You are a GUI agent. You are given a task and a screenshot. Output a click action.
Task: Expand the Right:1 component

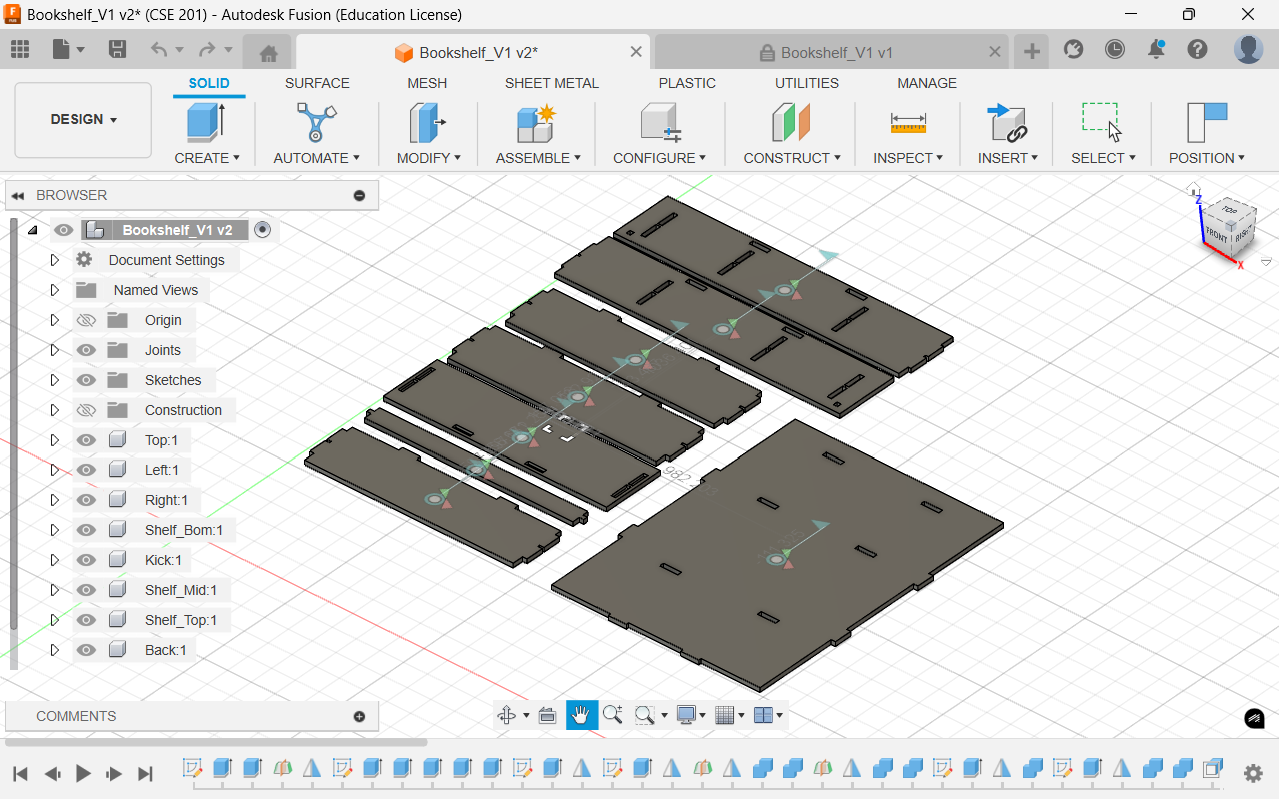tap(55, 500)
